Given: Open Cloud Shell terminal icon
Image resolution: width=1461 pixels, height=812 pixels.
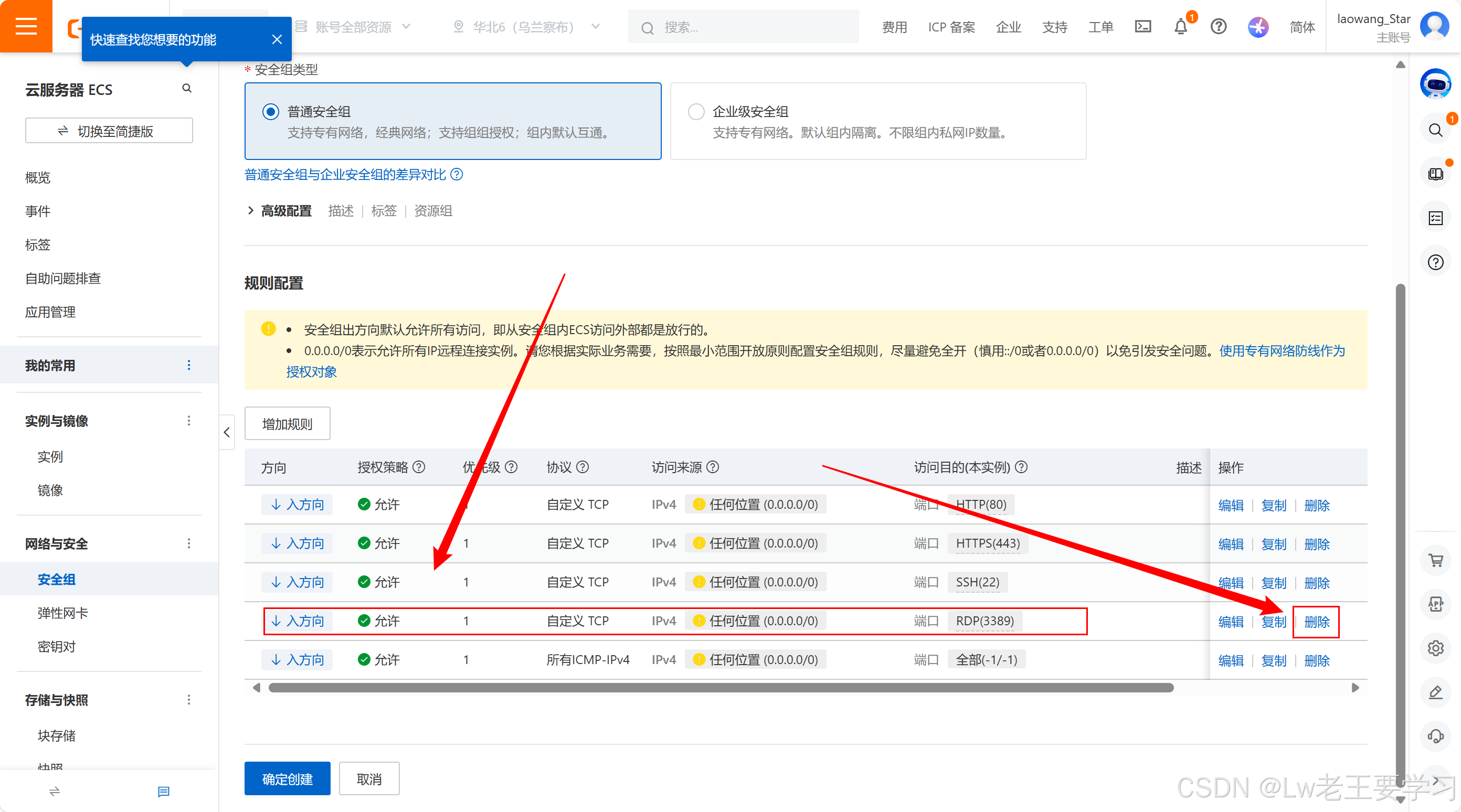Looking at the screenshot, I should (1143, 27).
